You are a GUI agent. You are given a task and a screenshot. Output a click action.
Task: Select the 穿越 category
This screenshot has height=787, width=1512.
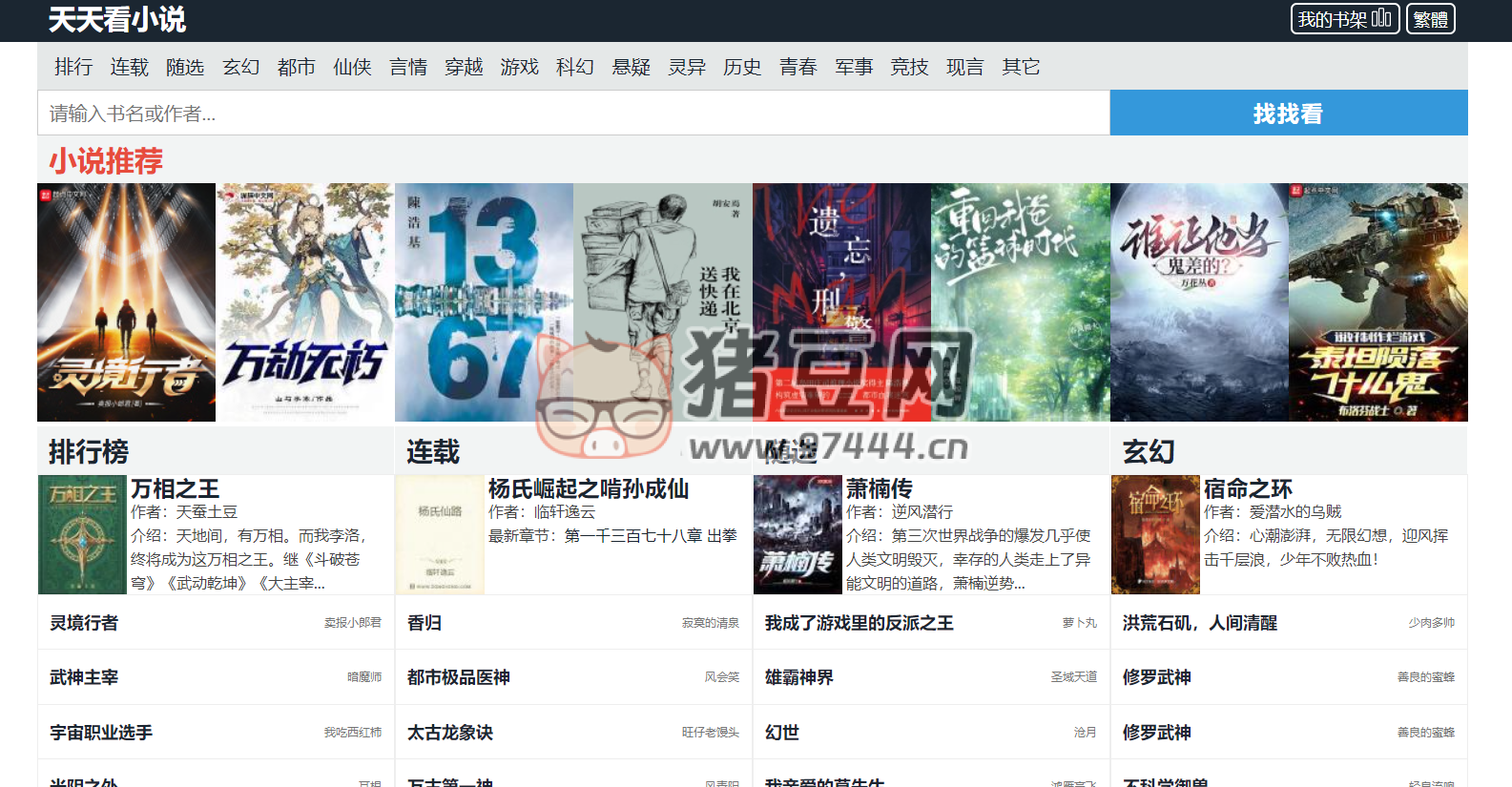point(464,67)
